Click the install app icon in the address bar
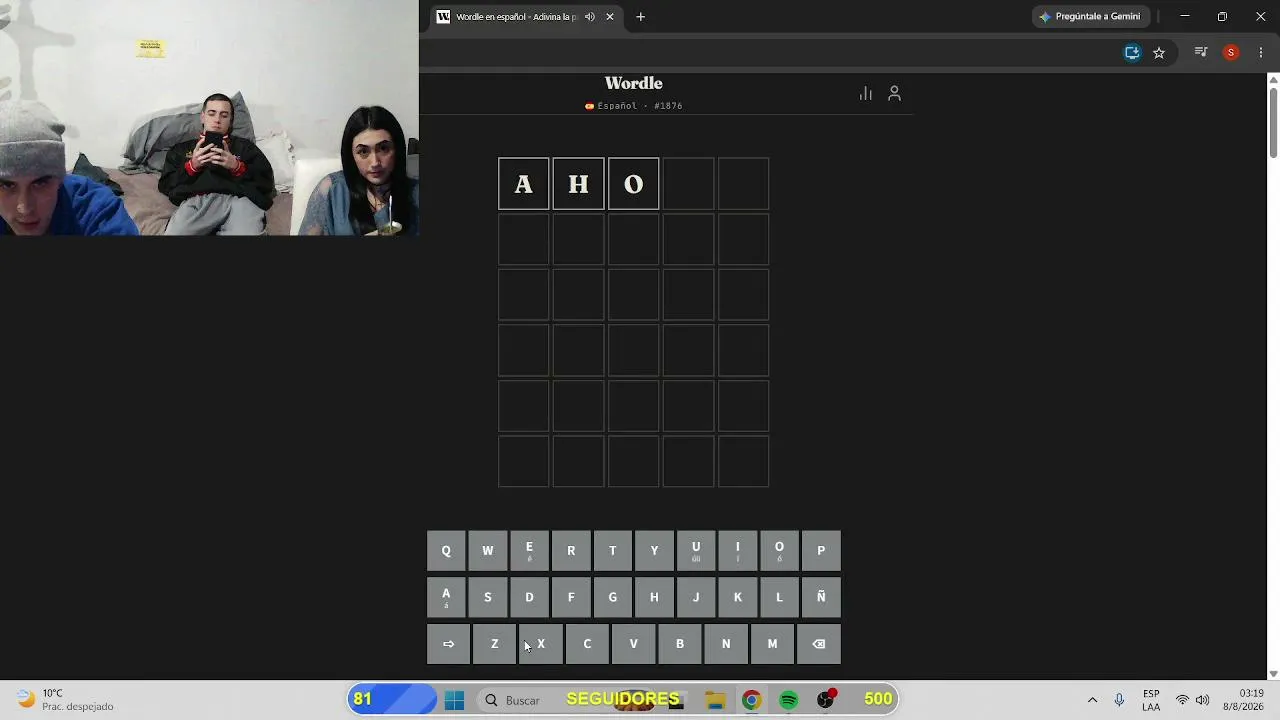Viewport: 1280px width, 720px height. pyautogui.click(x=1132, y=53)
